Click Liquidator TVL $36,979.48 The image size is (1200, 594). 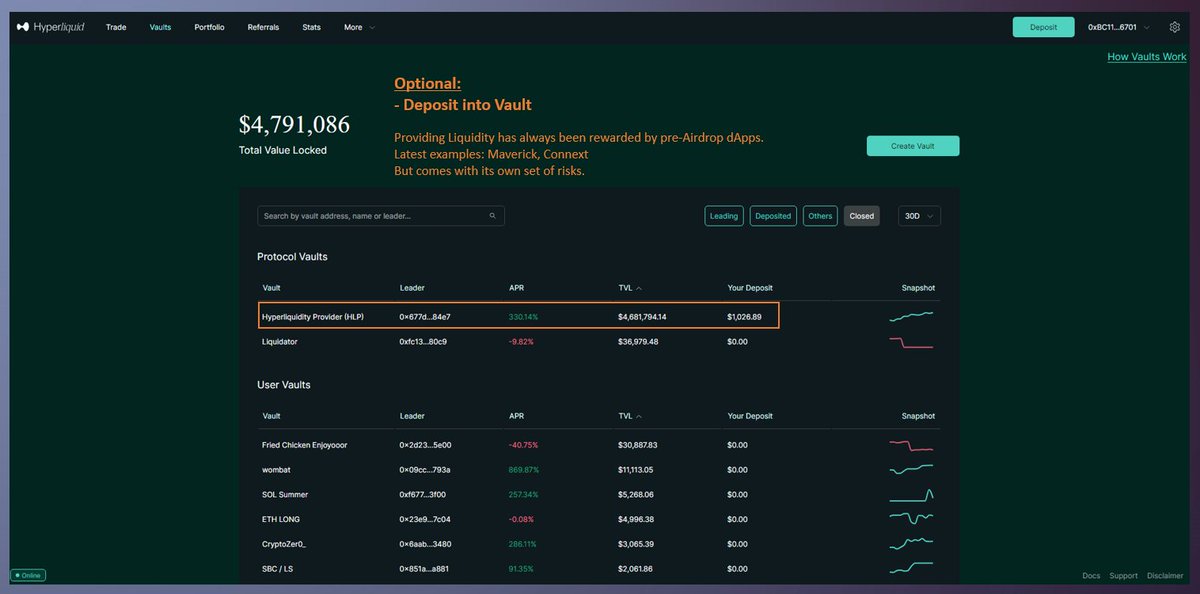[x=638, y=342]
